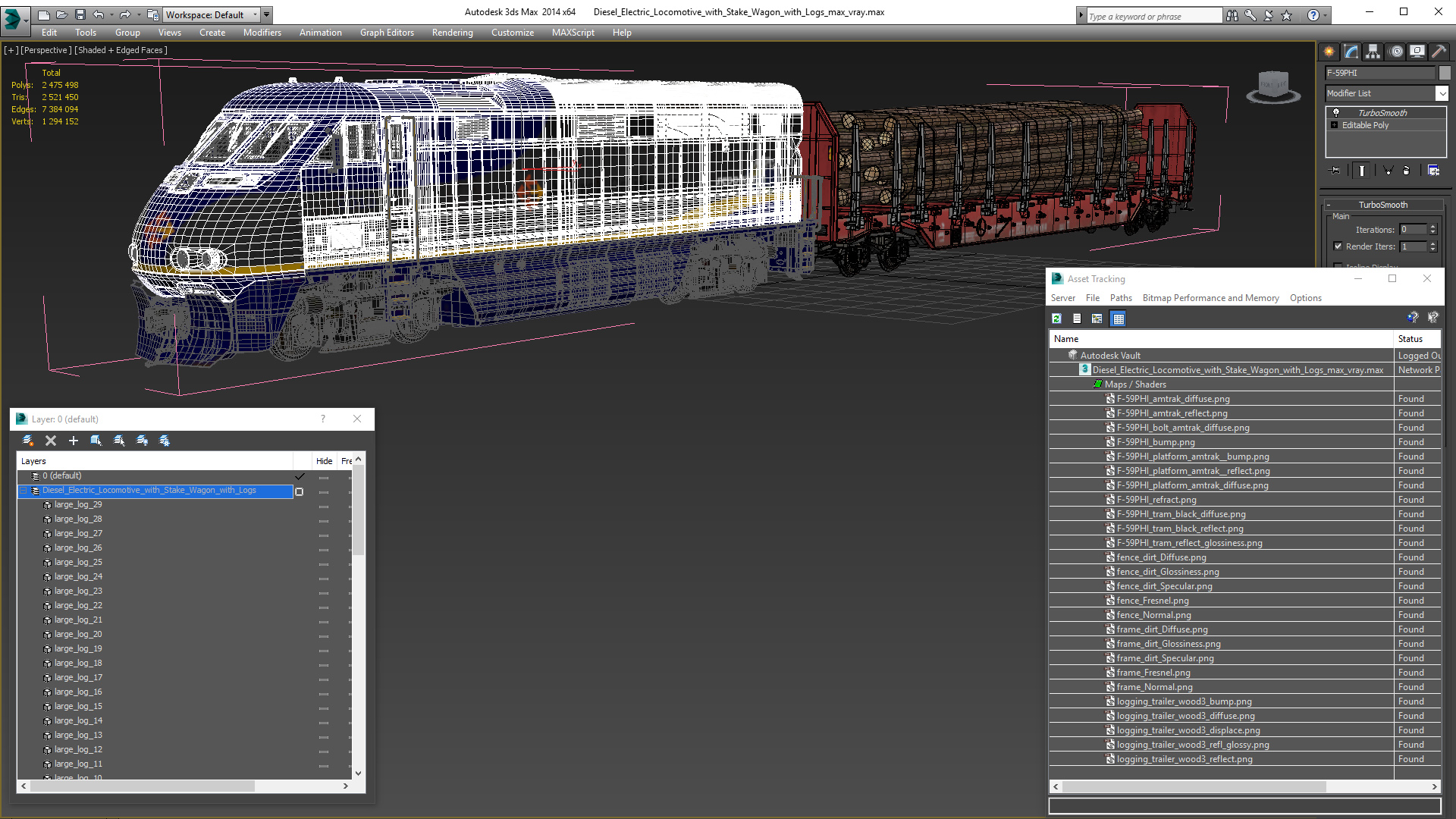The height and width of the screenshot is (819, 1456).
Task: Open the Rendering menu
Action: pyautogui.click(x=452, y=33)
